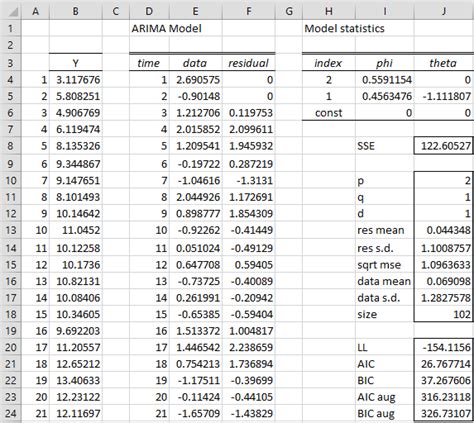Select the AIC value 26.767714
Screen dimensions: 474x423
[444, 364]
